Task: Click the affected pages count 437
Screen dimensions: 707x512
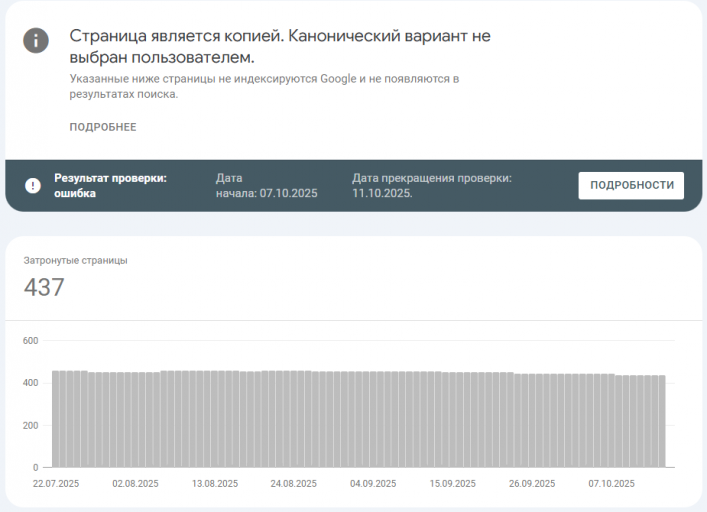Action: click(x=44, y=287)
